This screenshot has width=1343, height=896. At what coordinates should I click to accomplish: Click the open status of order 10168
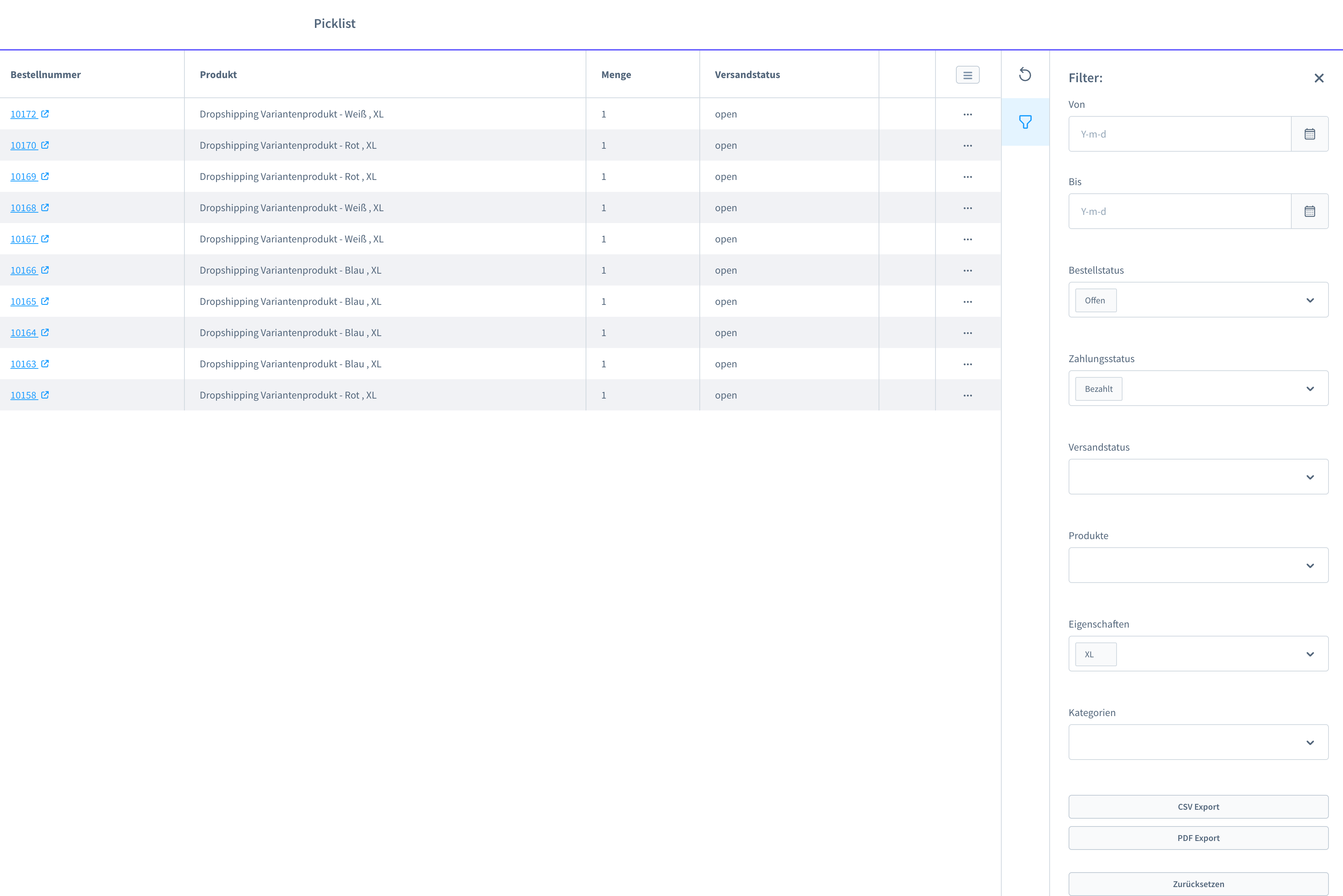click(x=726, y=208)
